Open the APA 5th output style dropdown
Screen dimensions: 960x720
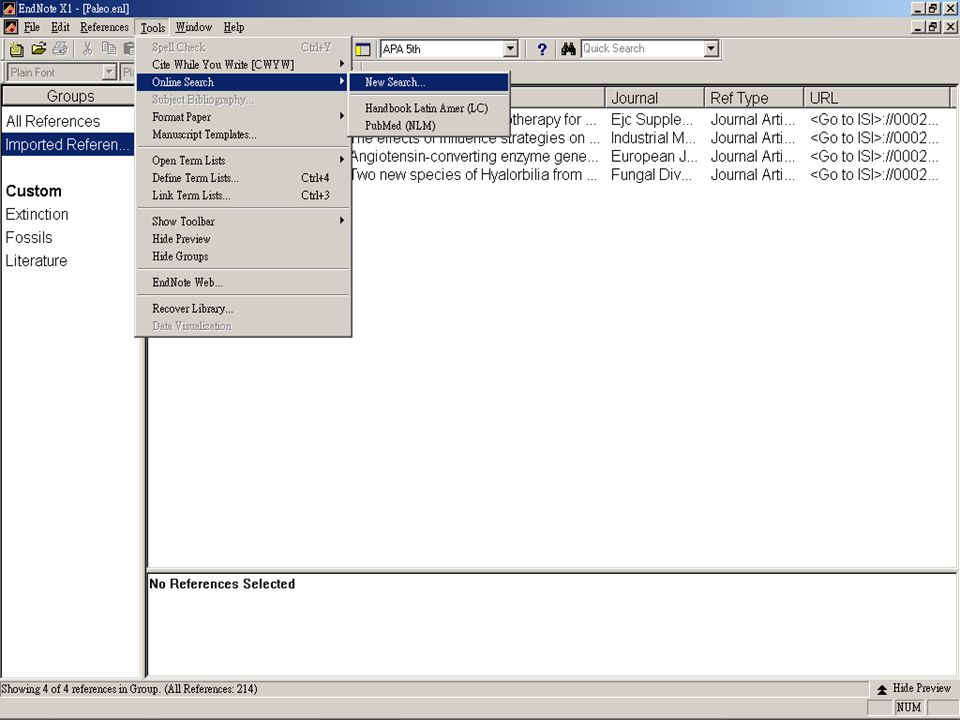point(510,49)
